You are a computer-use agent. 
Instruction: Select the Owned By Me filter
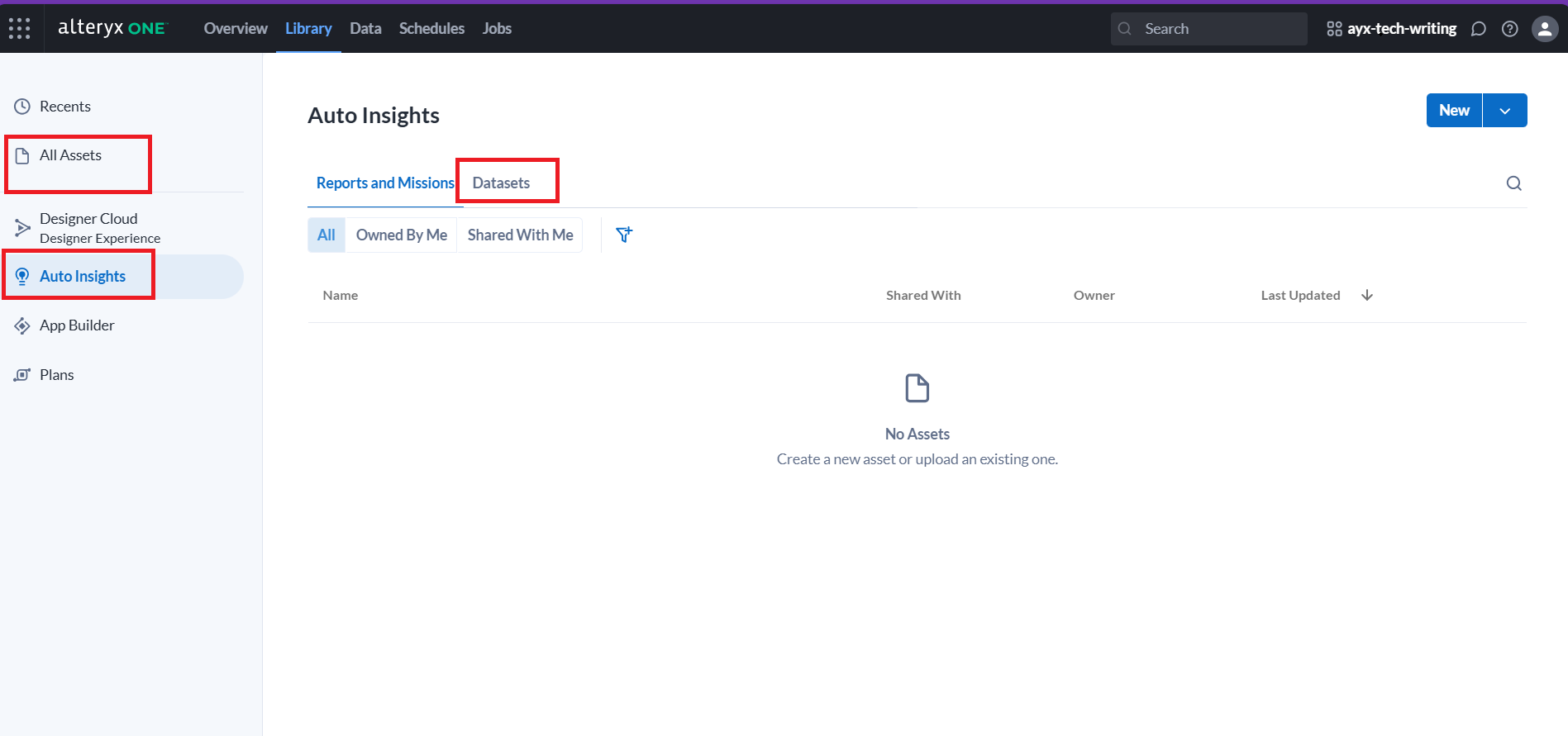(401, 235)
